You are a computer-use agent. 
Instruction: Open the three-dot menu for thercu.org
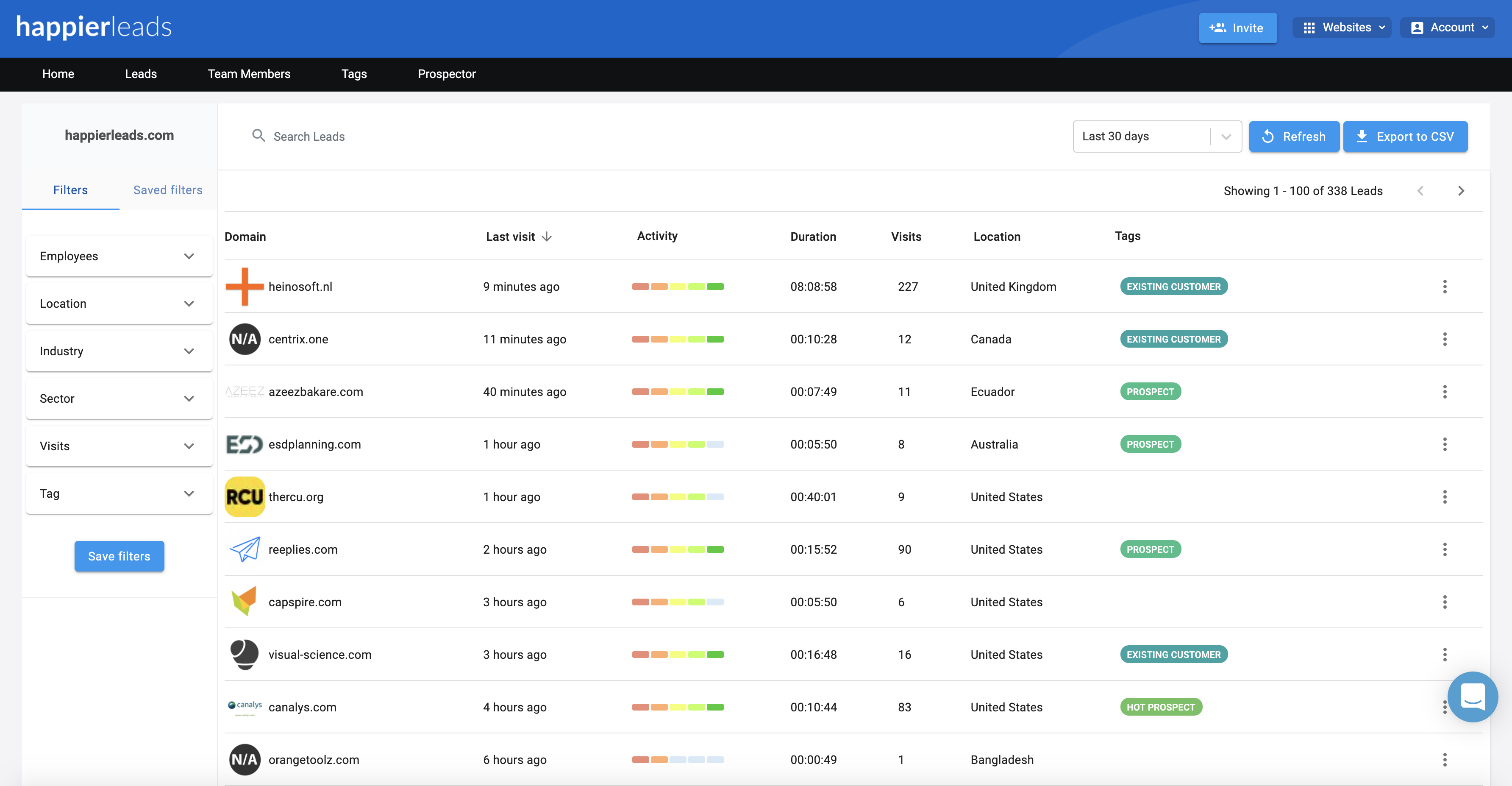click(1445, 496)
